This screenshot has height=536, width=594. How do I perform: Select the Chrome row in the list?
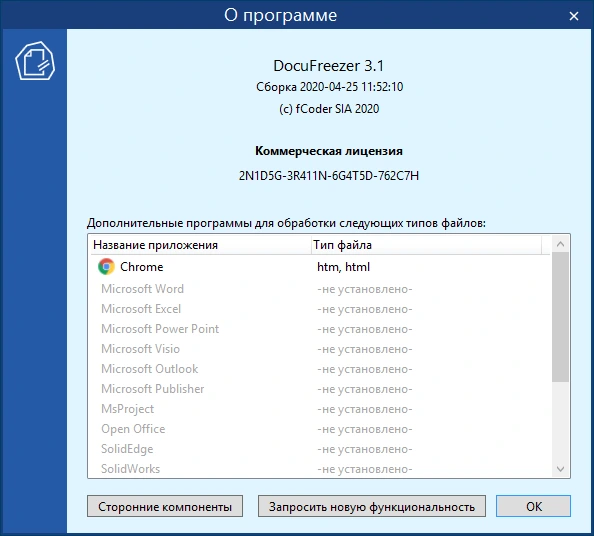pos(320,267)
